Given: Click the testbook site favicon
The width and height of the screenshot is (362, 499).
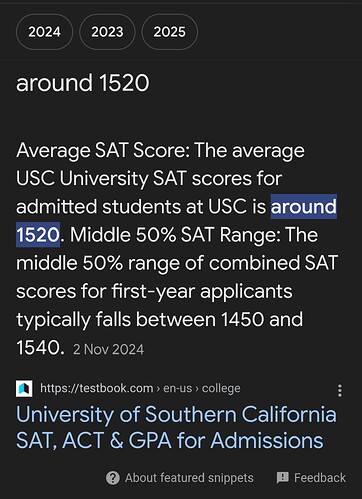Looking at the screenshot, I should [24, 389].
